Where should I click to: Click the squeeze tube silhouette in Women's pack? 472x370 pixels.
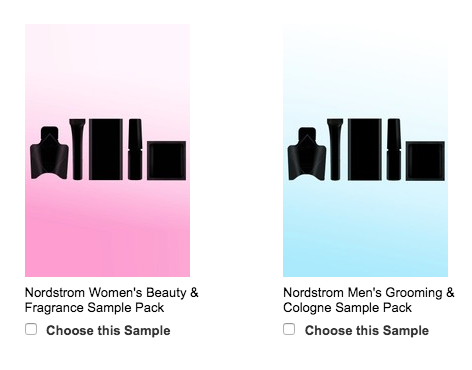tap(77, 149)
